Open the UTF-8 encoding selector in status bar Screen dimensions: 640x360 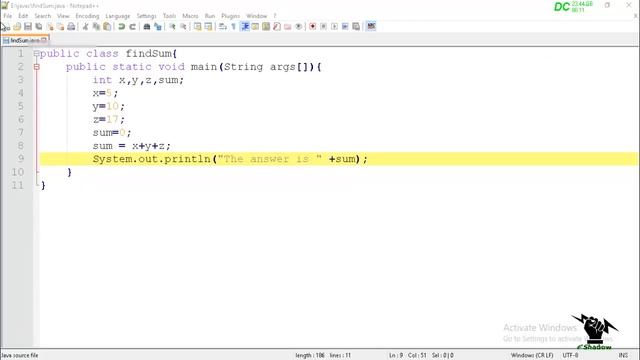(570, 356)
